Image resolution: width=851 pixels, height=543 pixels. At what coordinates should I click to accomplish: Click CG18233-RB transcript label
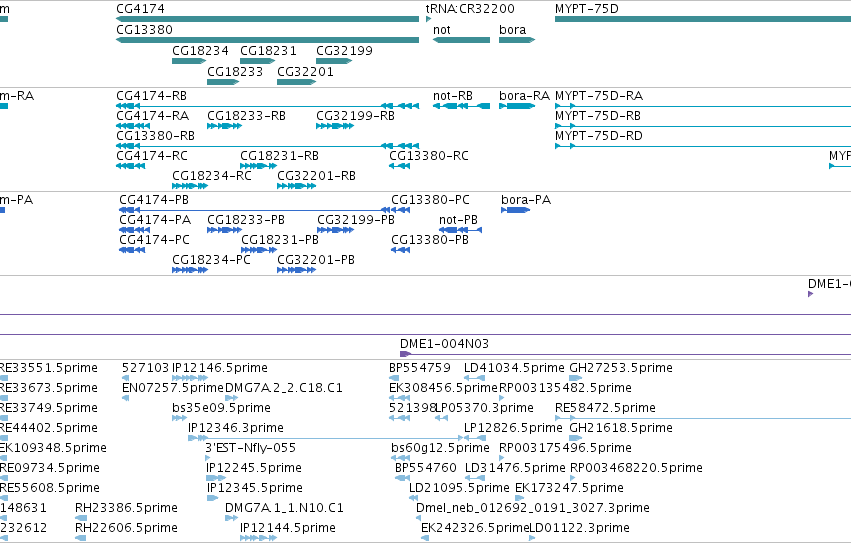click(246, 116)
